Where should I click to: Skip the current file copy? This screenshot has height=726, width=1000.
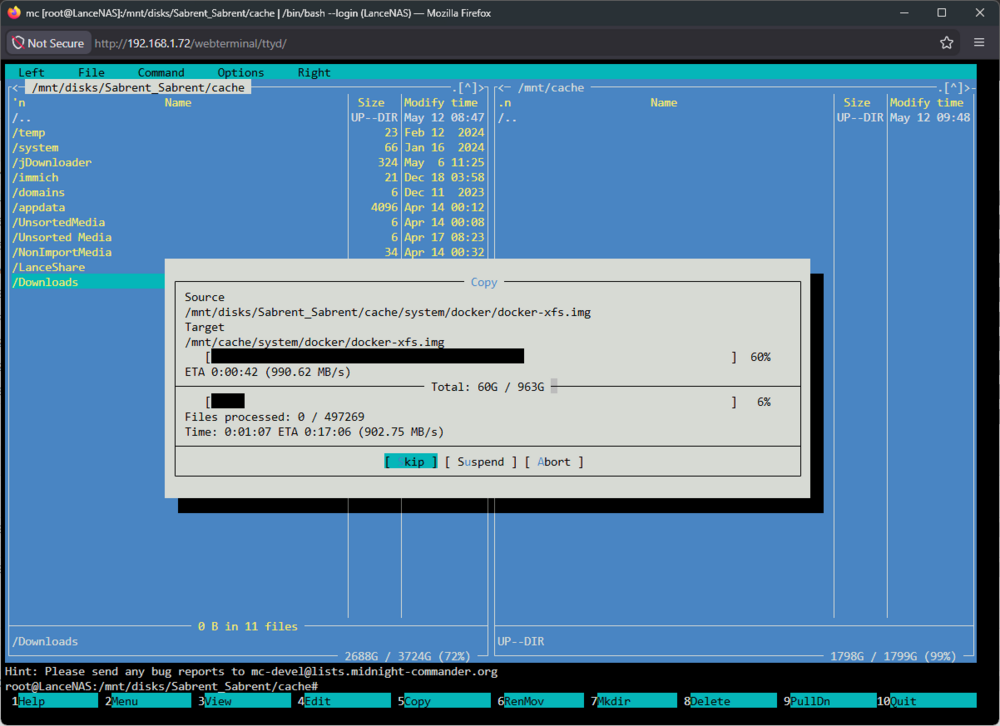point(411,462)
